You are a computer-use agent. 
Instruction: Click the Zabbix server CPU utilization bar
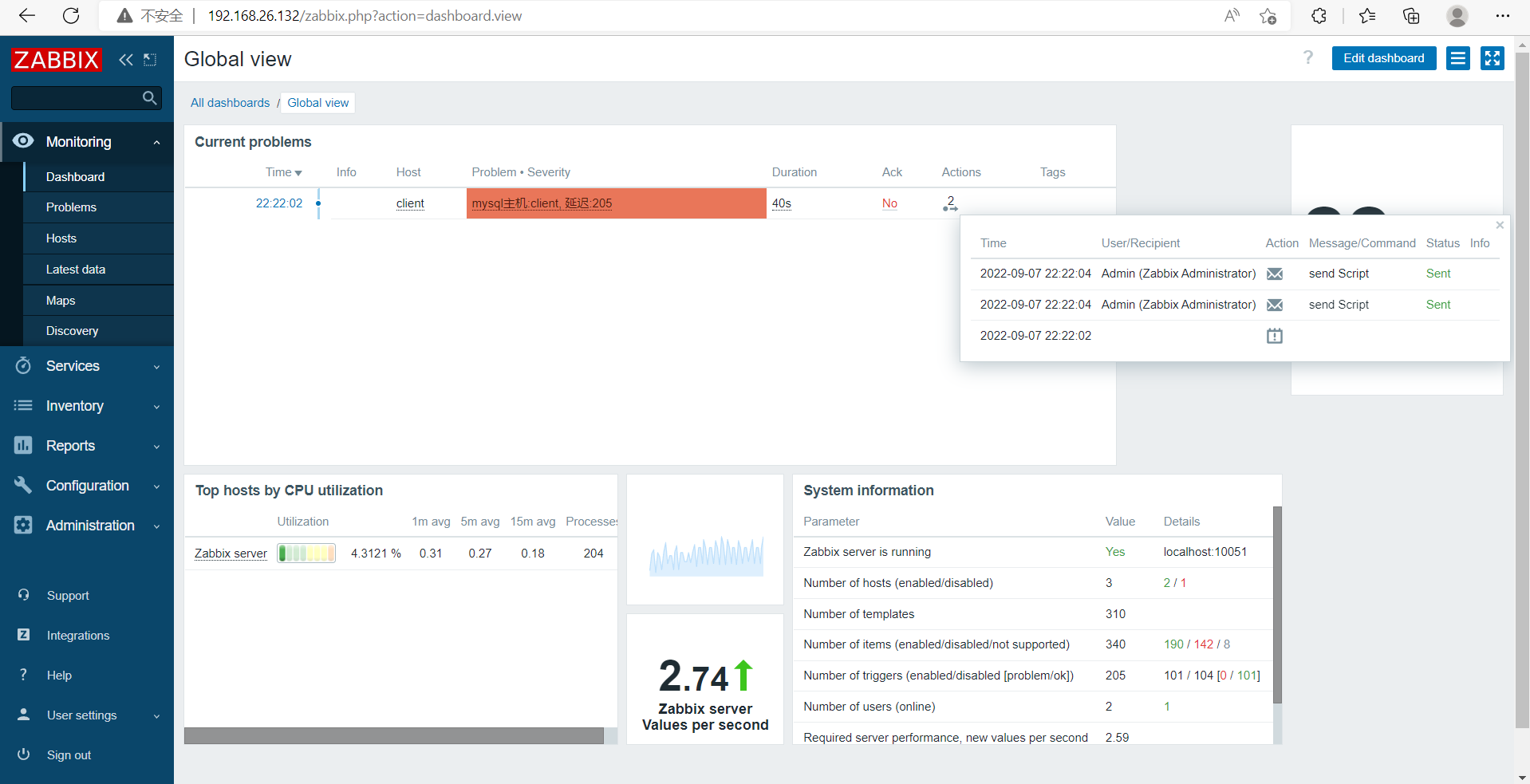(x=306, y=554)
